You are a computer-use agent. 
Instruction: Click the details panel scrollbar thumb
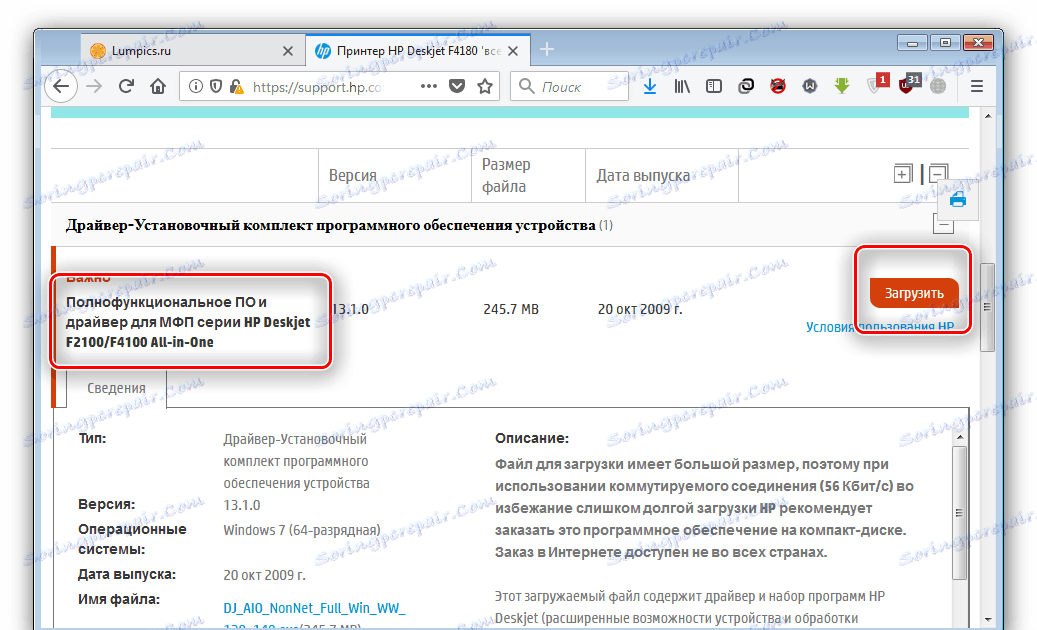tap(959, 513)
